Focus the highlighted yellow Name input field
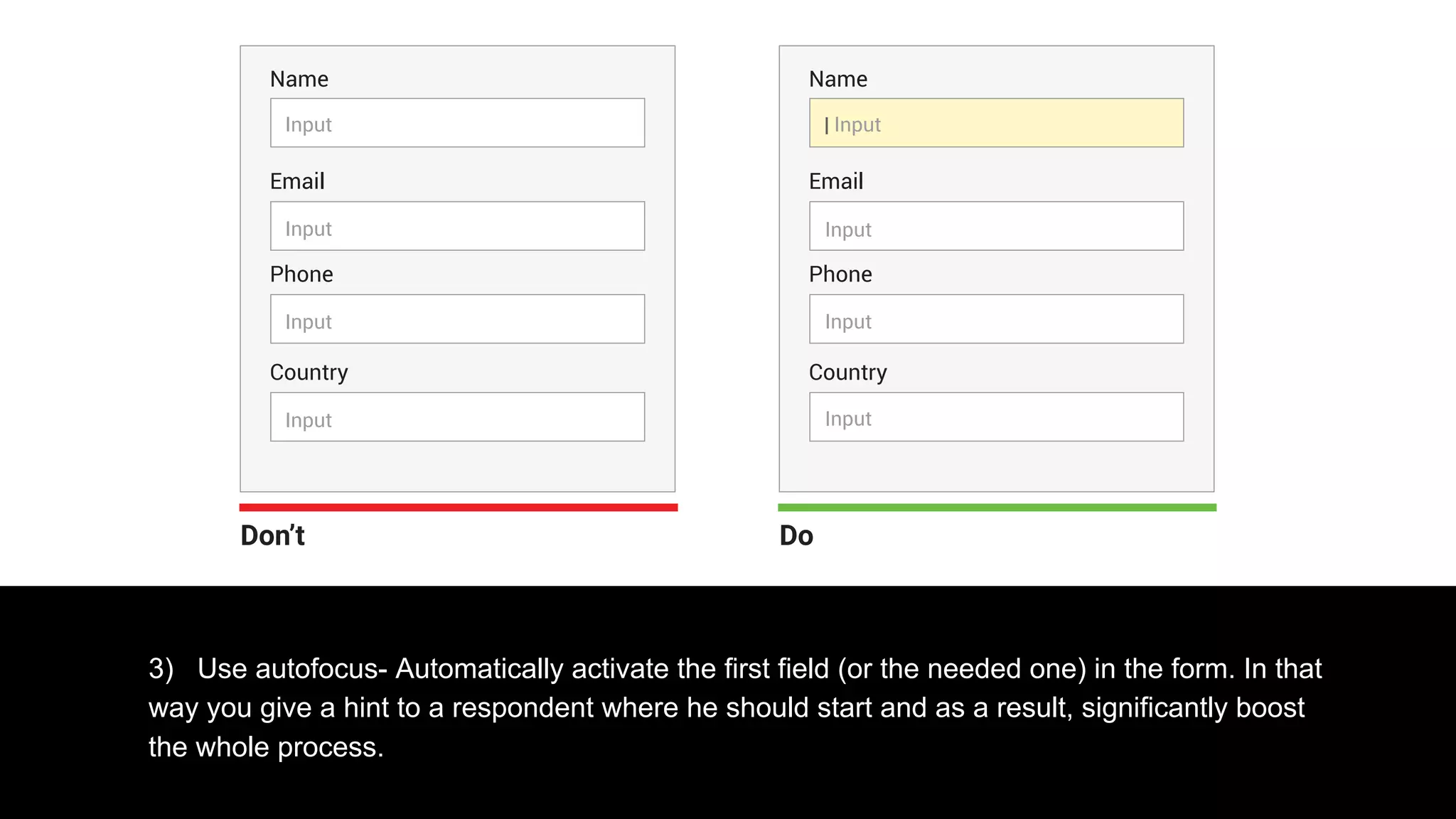The width and height of the screenshot is (1456, 819). click(996, 123)
